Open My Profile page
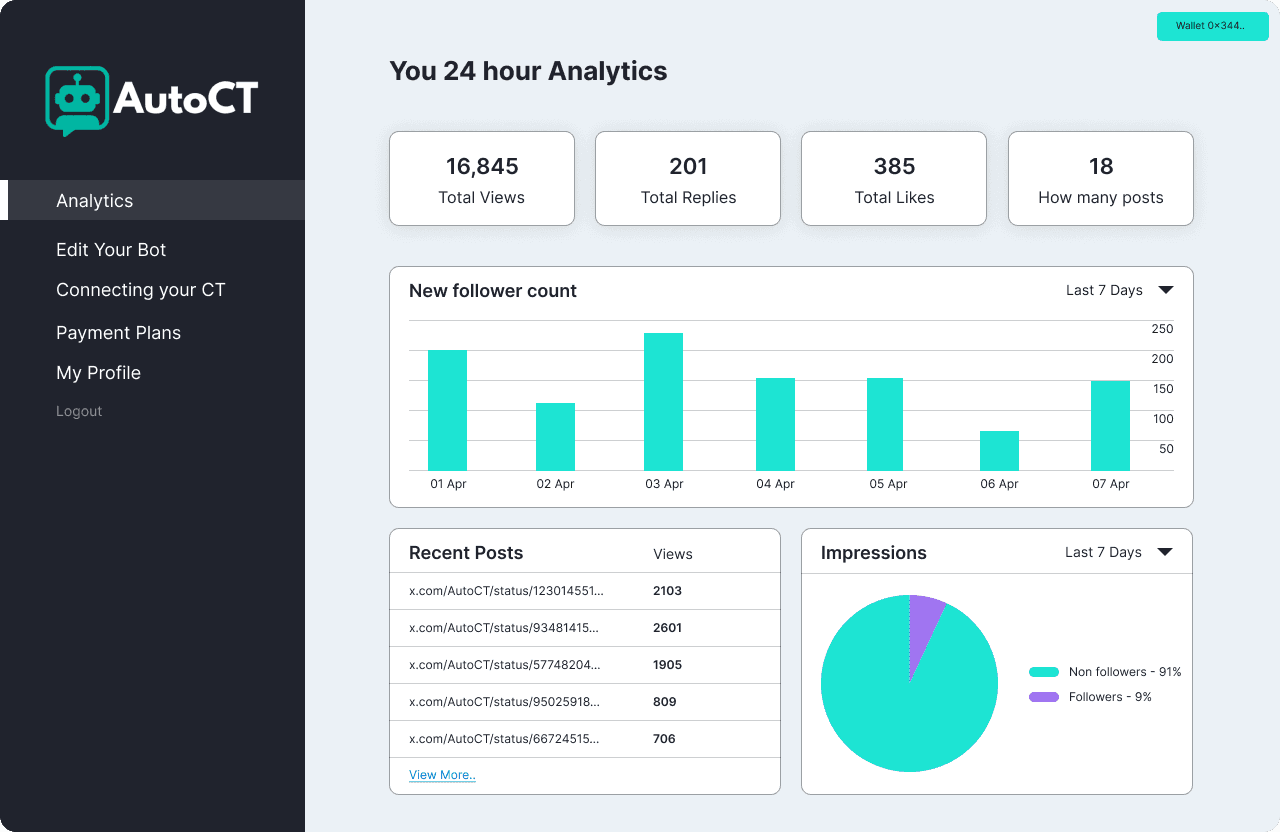This screenshot has height=832, width=1280. coord(98,373)
